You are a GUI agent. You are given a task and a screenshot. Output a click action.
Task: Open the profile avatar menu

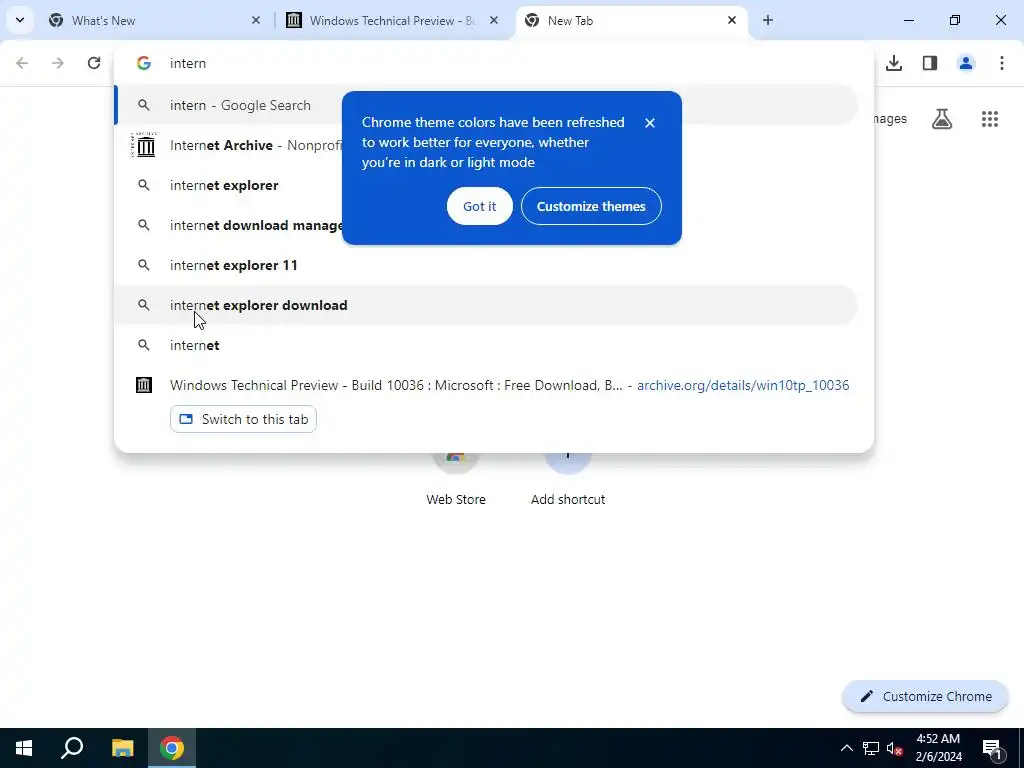click(965, 63)
